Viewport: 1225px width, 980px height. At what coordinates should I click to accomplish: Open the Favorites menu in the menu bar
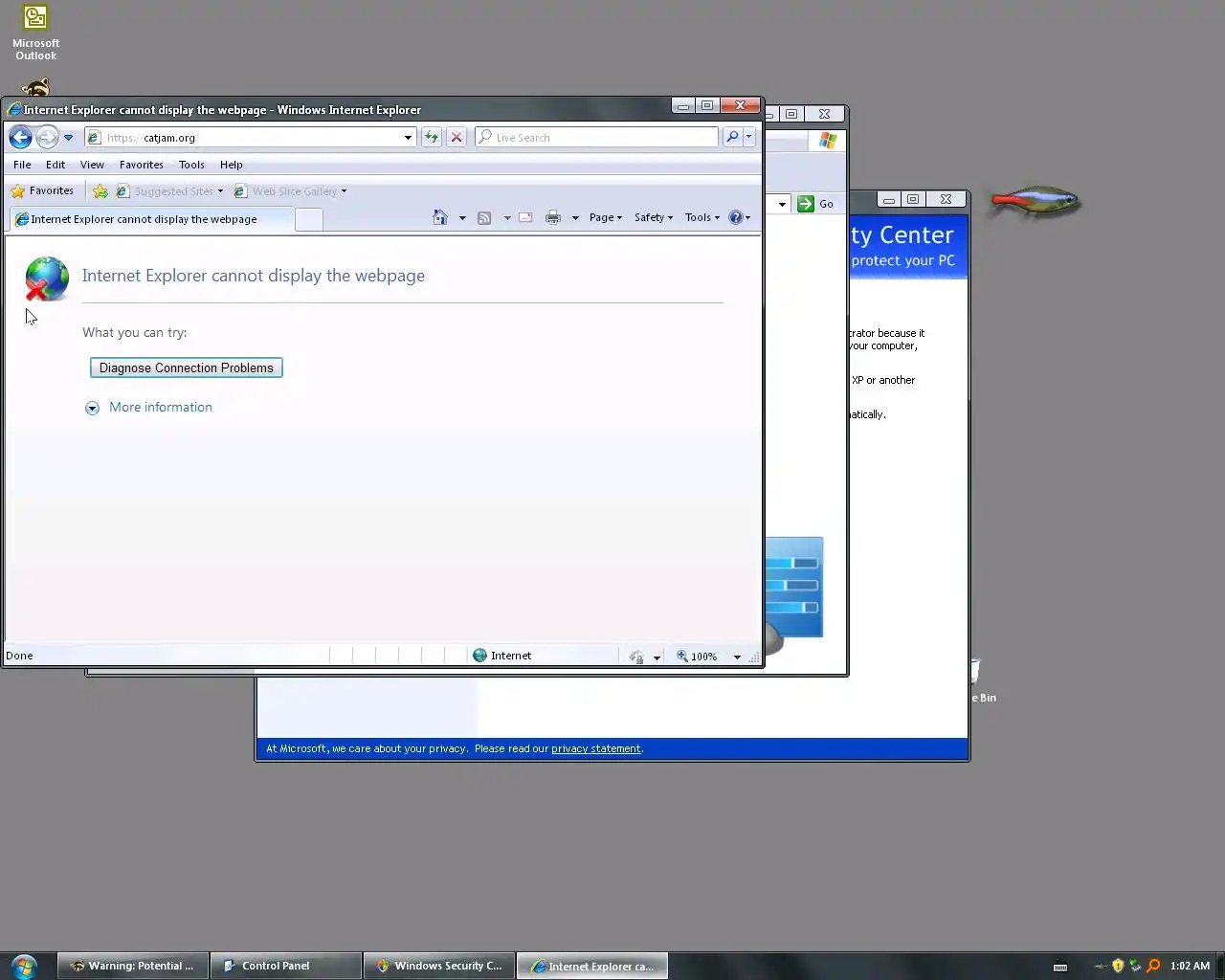tap(142, 165)
